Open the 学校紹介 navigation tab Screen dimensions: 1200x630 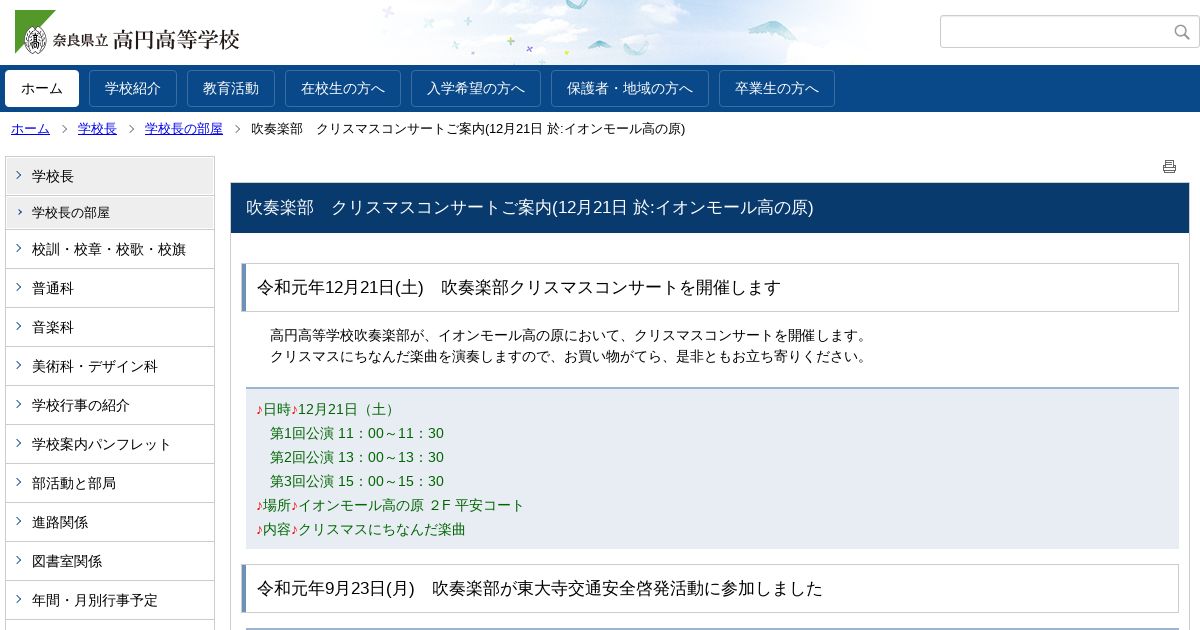point(133,88)
